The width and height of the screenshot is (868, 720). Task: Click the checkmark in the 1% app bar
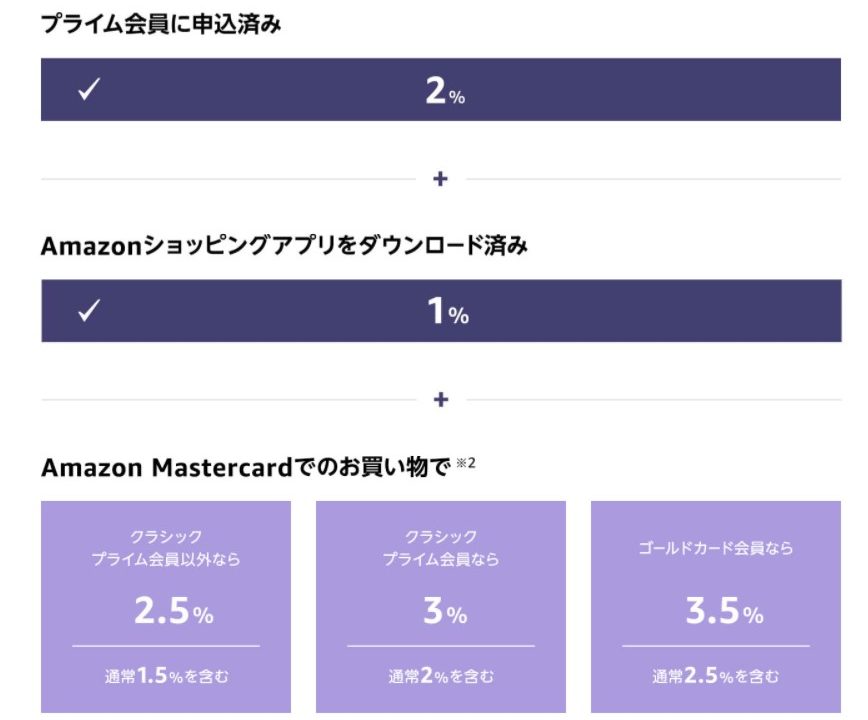click(89, 310)
